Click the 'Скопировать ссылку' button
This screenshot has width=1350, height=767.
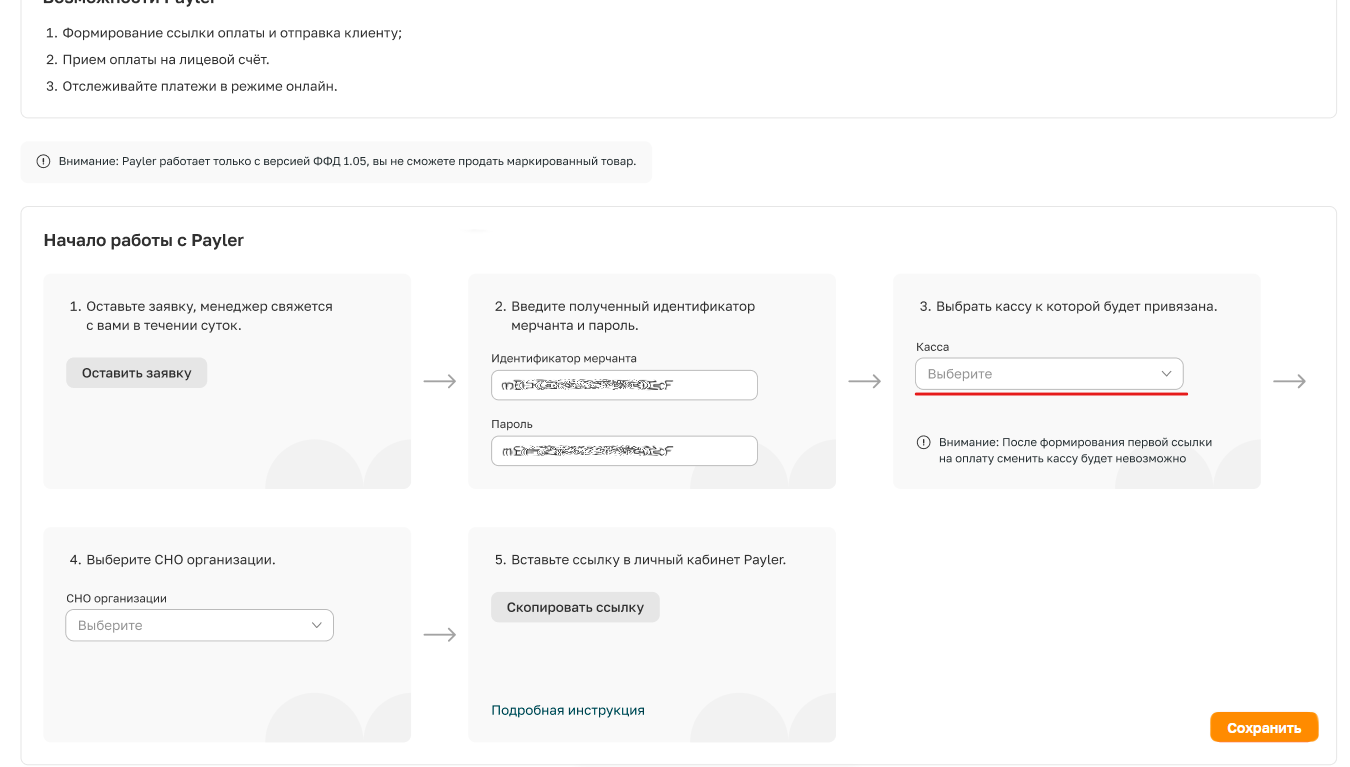[x=575, y=607]
